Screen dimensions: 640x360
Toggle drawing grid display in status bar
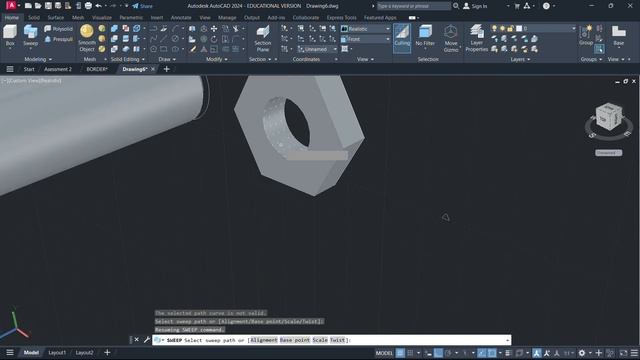tap(400, 353)
